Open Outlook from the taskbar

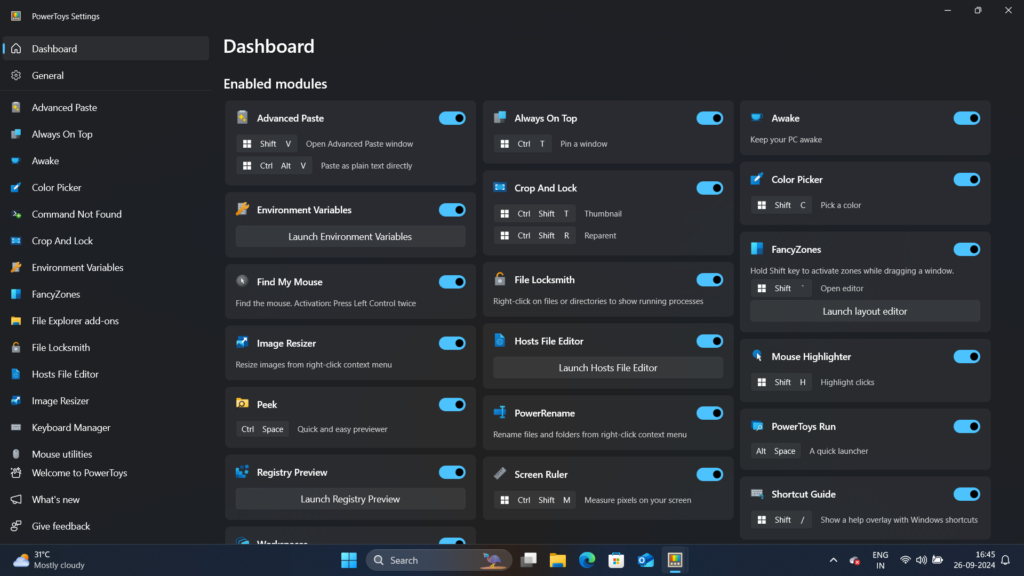click(645, 560)
